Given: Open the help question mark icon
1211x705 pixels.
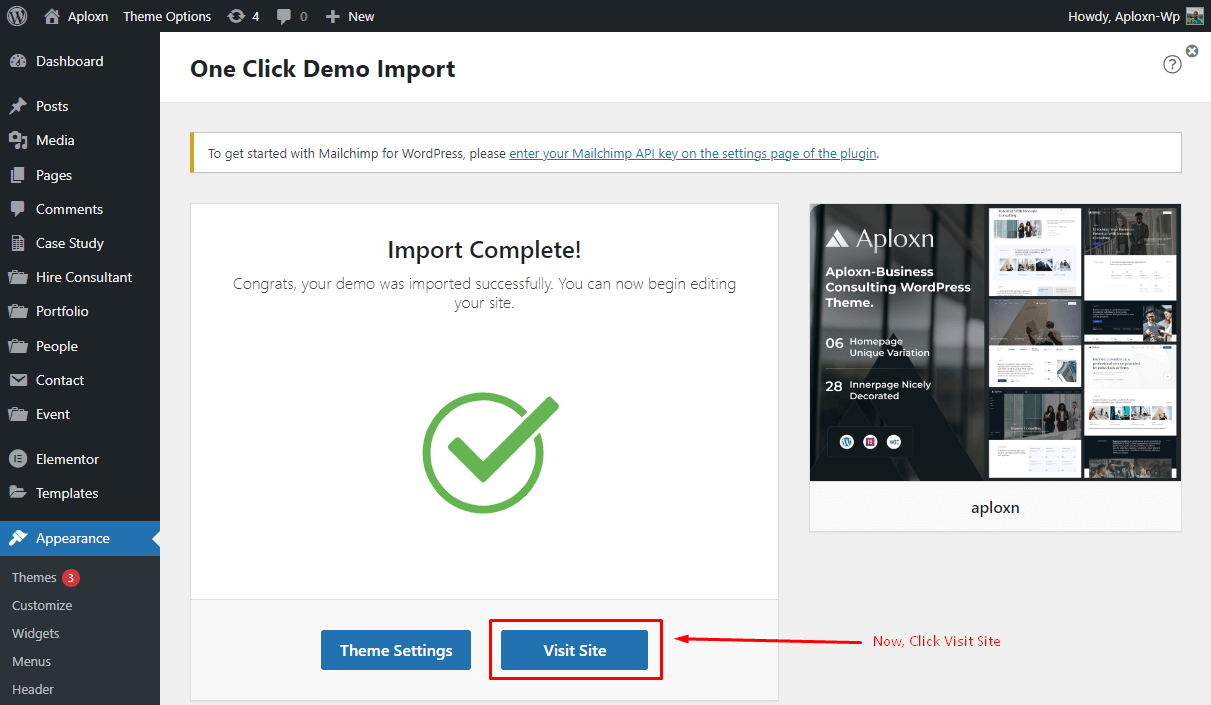Looking at the screenshot, I should pyautogui.click(x=1172, y=64).
